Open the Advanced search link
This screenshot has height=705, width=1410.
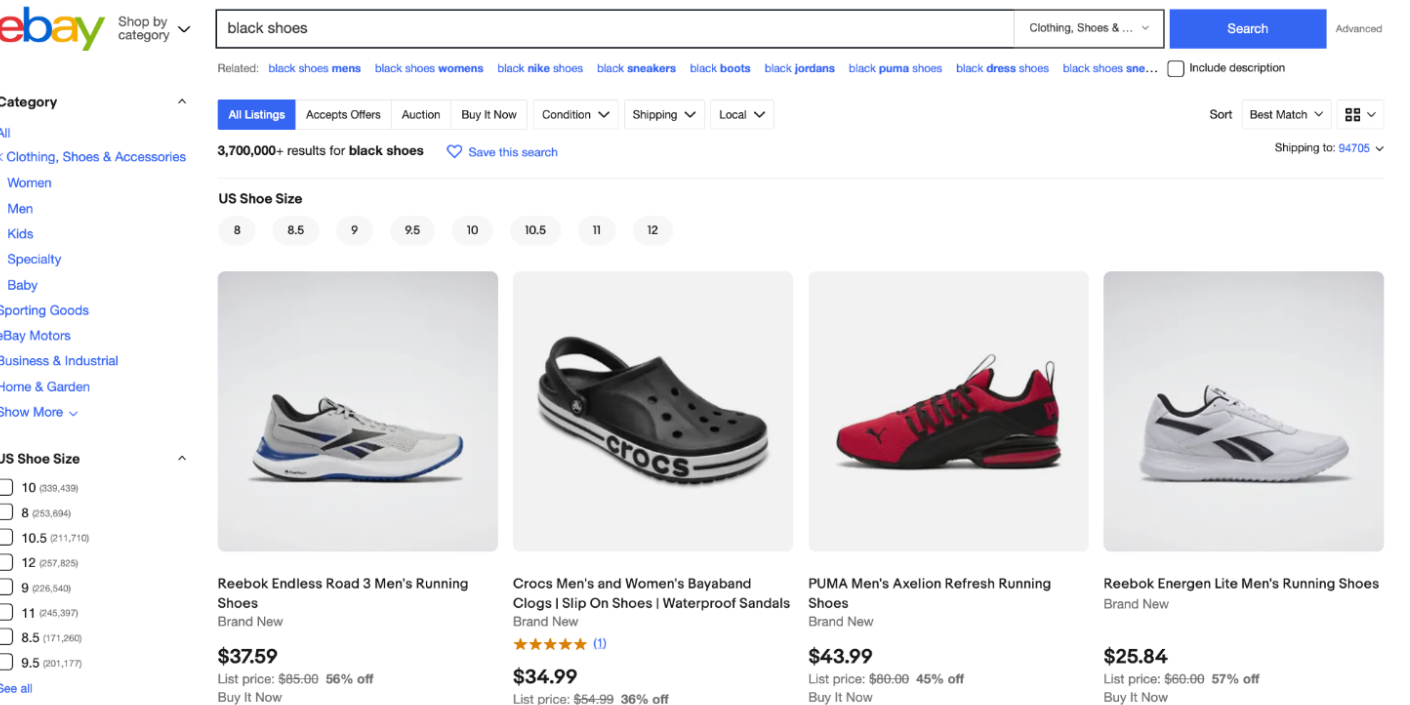pyautogui.click(x=1358, y=29)
